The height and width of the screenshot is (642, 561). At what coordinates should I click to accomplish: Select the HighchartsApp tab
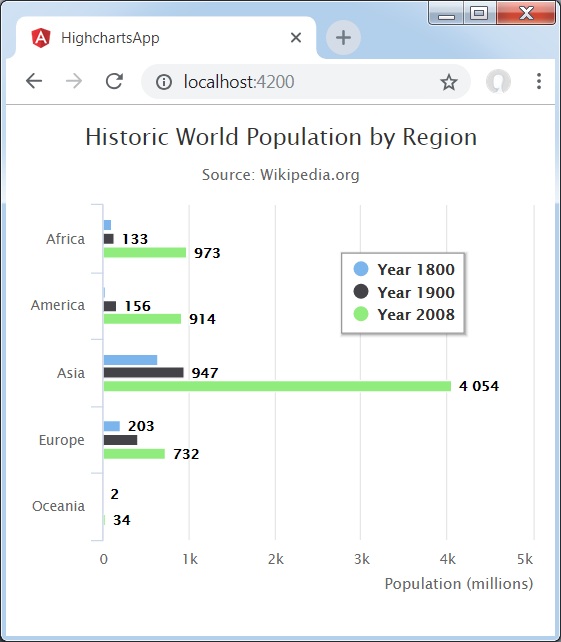166,38
